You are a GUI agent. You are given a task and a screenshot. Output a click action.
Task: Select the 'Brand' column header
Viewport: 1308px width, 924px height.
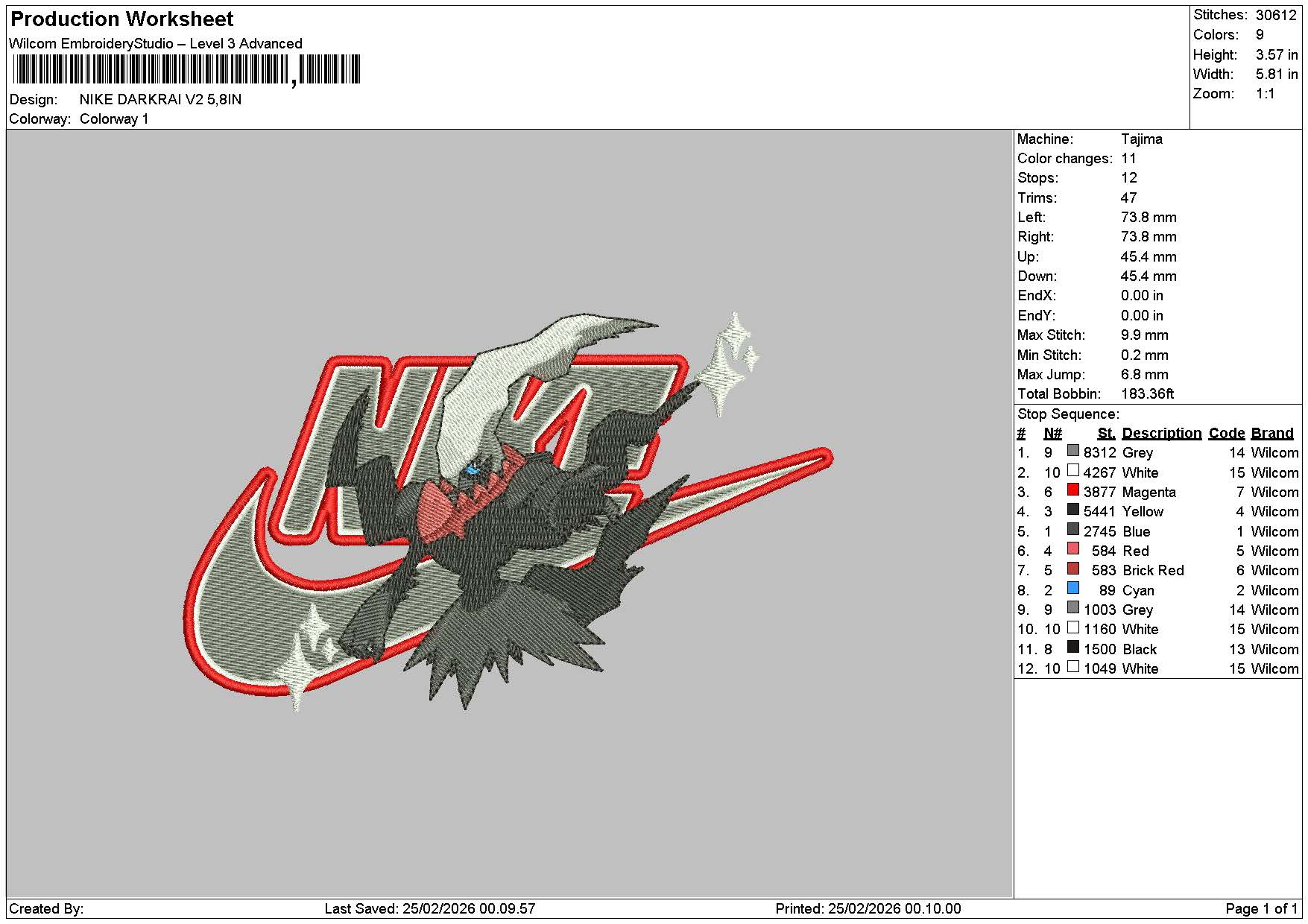pos(1272,434)
